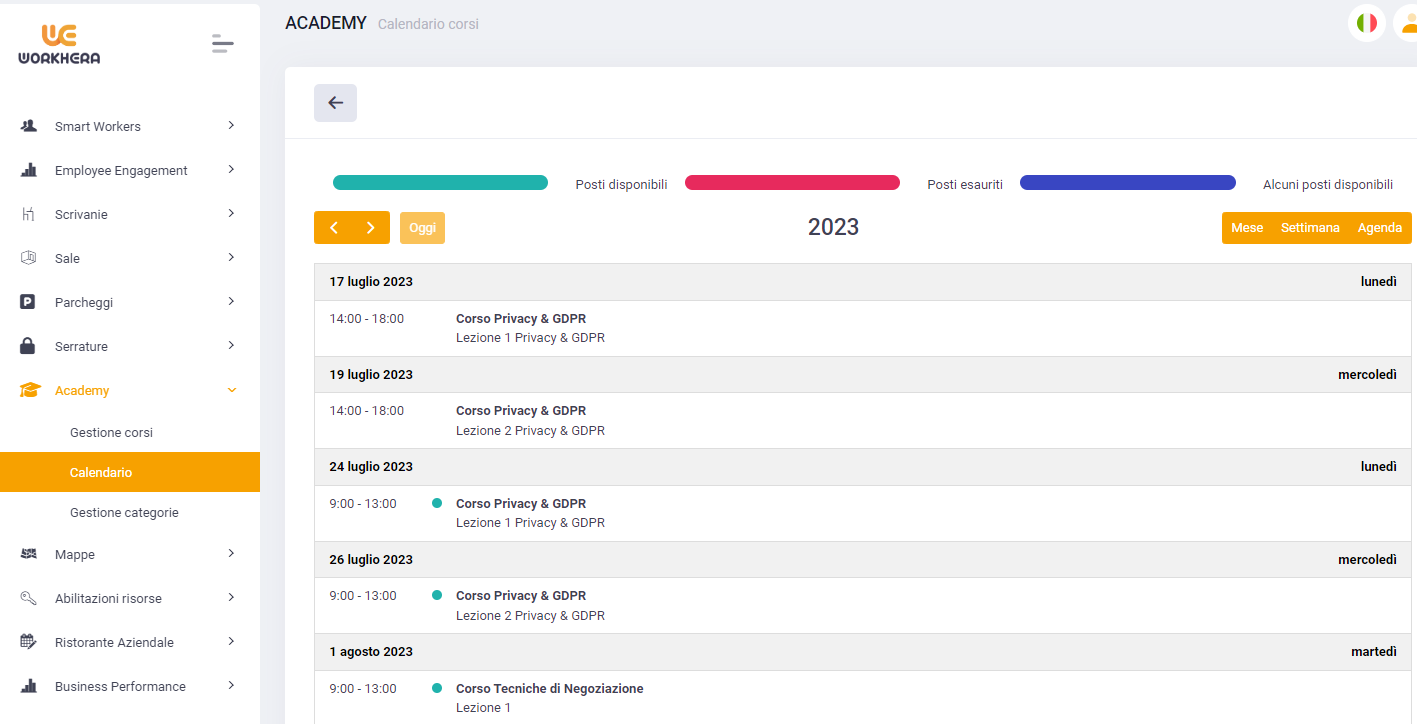Click 14:00 - 18:00 time on 17 luglio
Viewport: 1417px width, 724px height.
coord(367,319)
